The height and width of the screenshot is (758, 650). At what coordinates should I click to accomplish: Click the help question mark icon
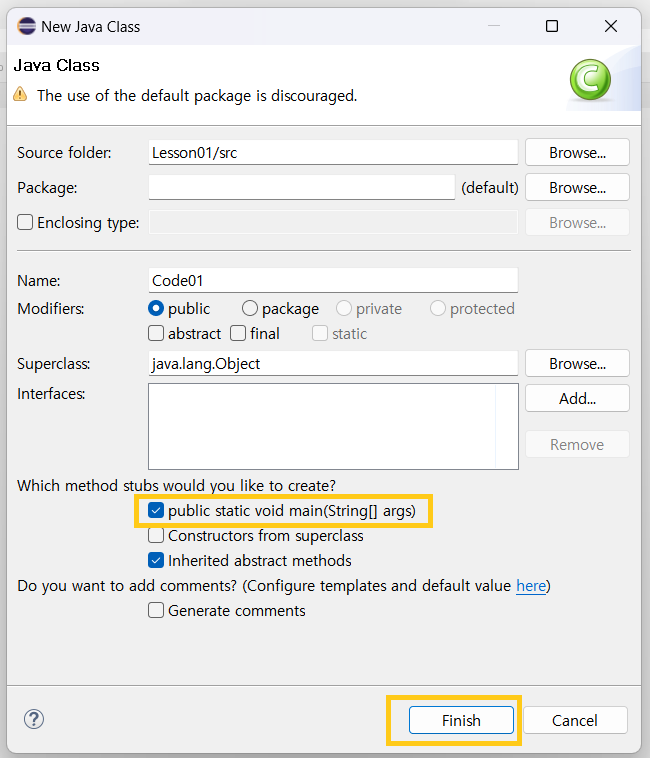coord(34,719)
